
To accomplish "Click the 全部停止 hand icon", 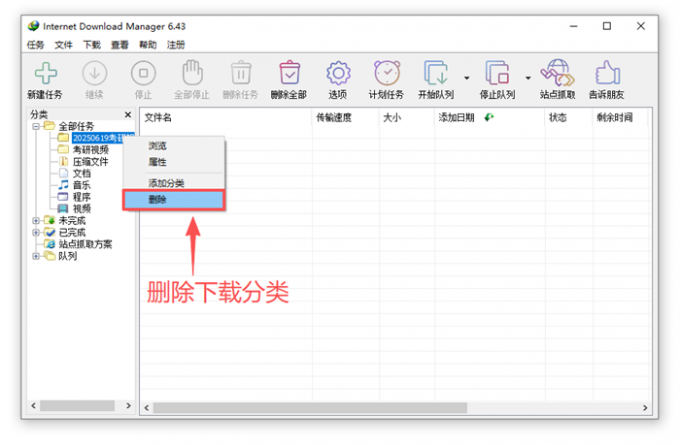I will click(x=192, y=72).
